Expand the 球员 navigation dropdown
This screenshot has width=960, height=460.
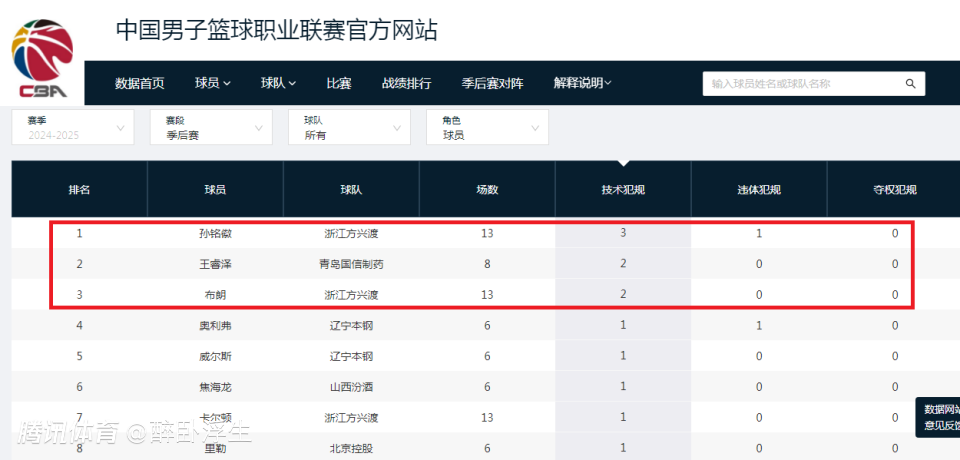click(x=213, y=84)
